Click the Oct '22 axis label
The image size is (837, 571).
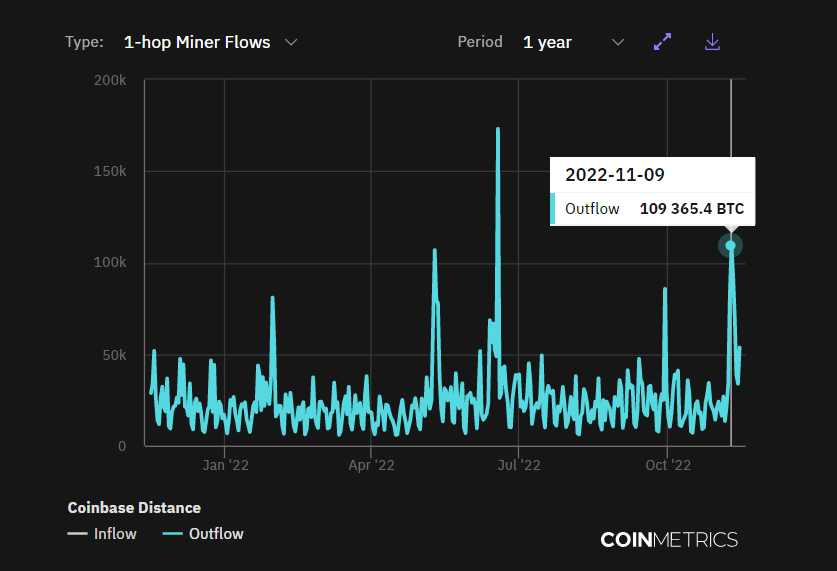click(x=668, y=465)
